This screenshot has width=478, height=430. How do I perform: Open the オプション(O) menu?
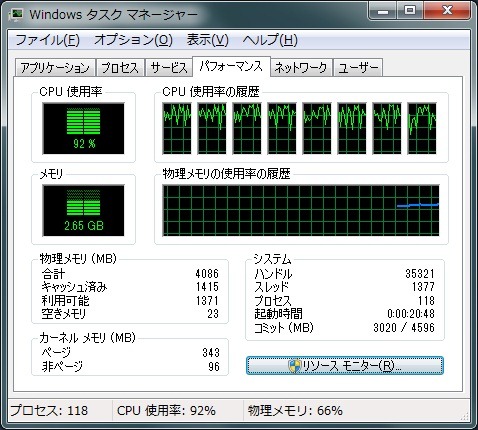(133, 40)
